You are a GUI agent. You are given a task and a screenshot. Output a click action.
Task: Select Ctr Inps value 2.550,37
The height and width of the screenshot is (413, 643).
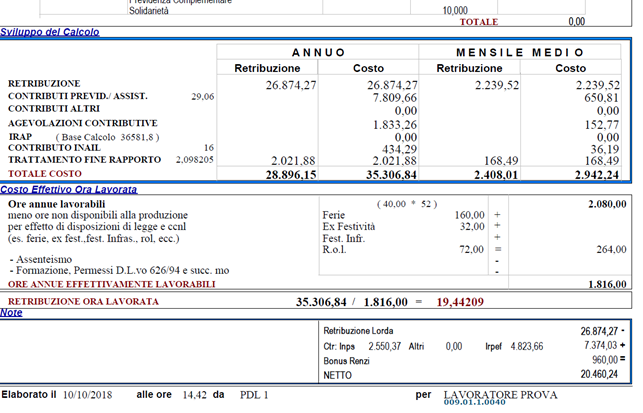385,347
